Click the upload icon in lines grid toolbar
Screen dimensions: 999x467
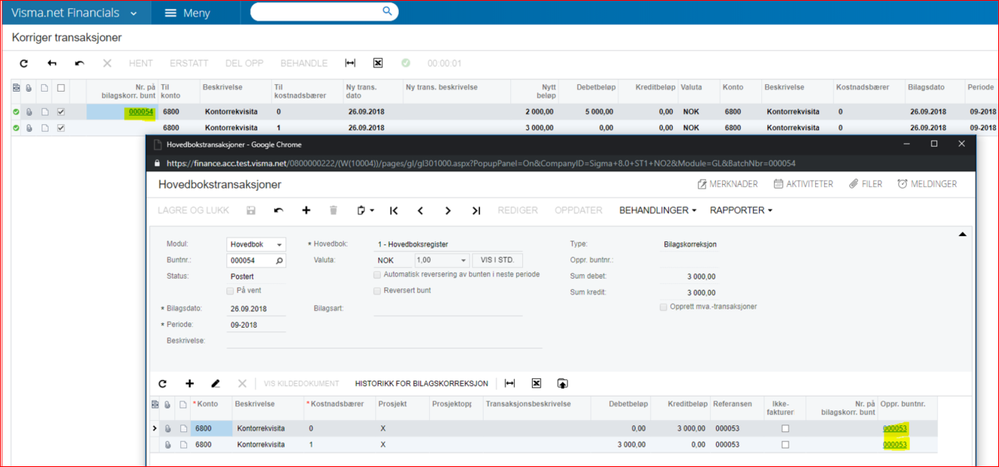562,383
